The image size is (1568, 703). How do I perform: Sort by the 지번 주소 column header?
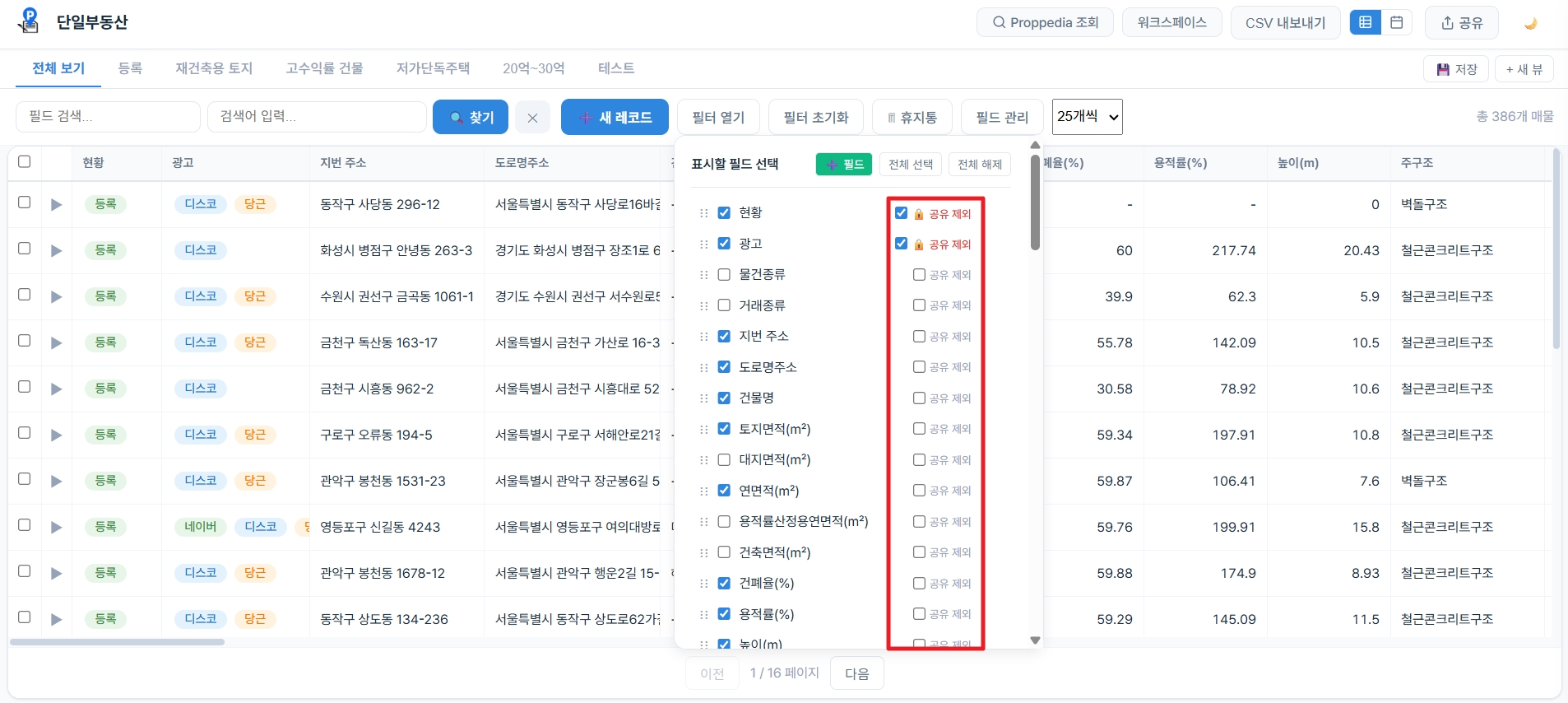(x=343, y=163)
